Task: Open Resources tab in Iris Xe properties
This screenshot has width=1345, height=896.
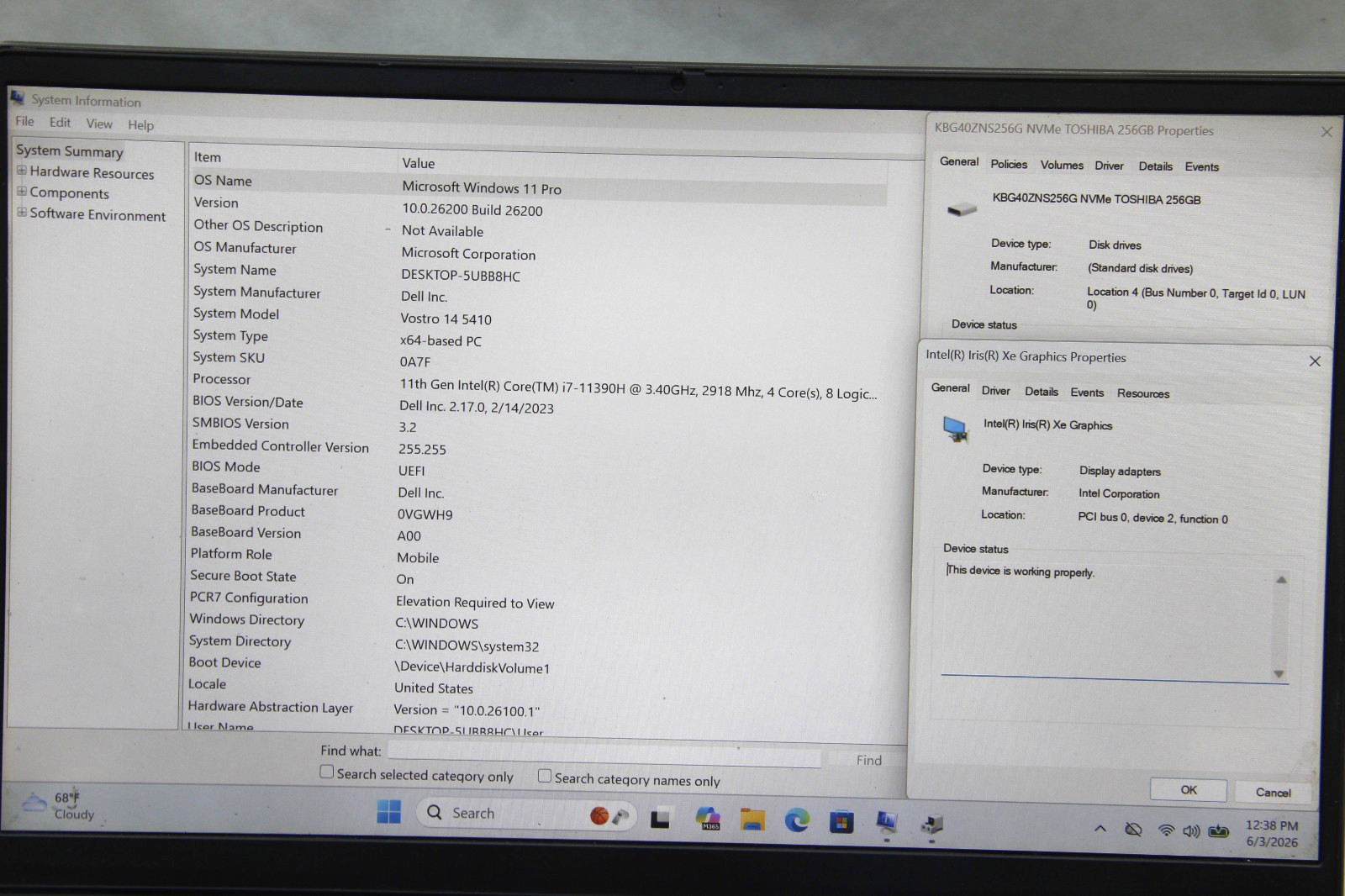Action: tap(1142, 393)
